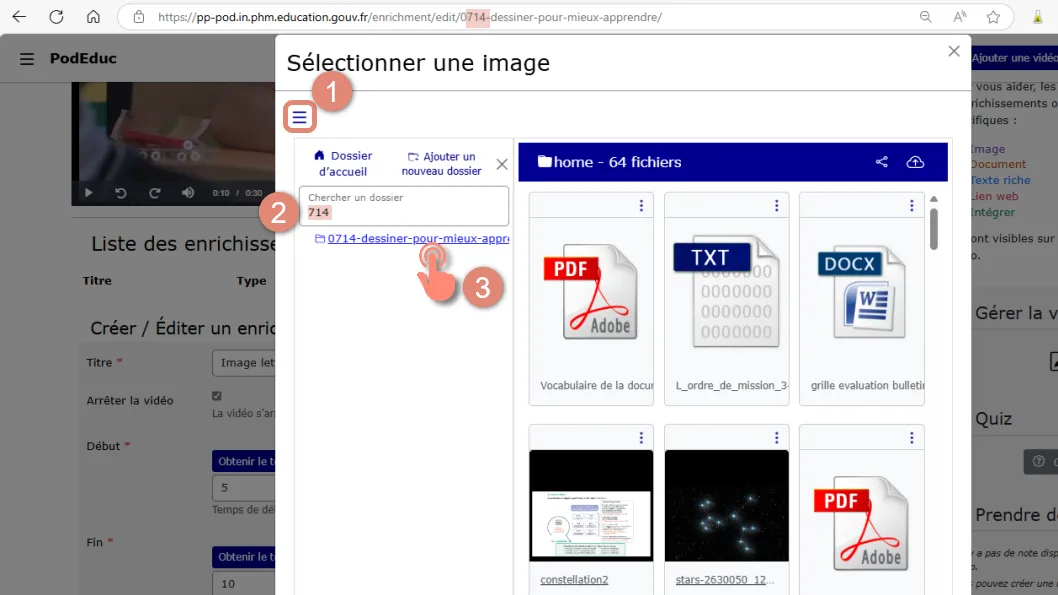Click the Ajouter une vidéo button
1058x595 pixels.
click(1014, 58)
